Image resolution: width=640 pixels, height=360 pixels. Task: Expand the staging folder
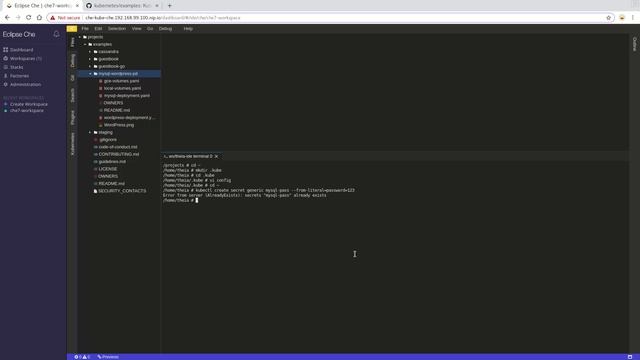(x=90, y=133)
